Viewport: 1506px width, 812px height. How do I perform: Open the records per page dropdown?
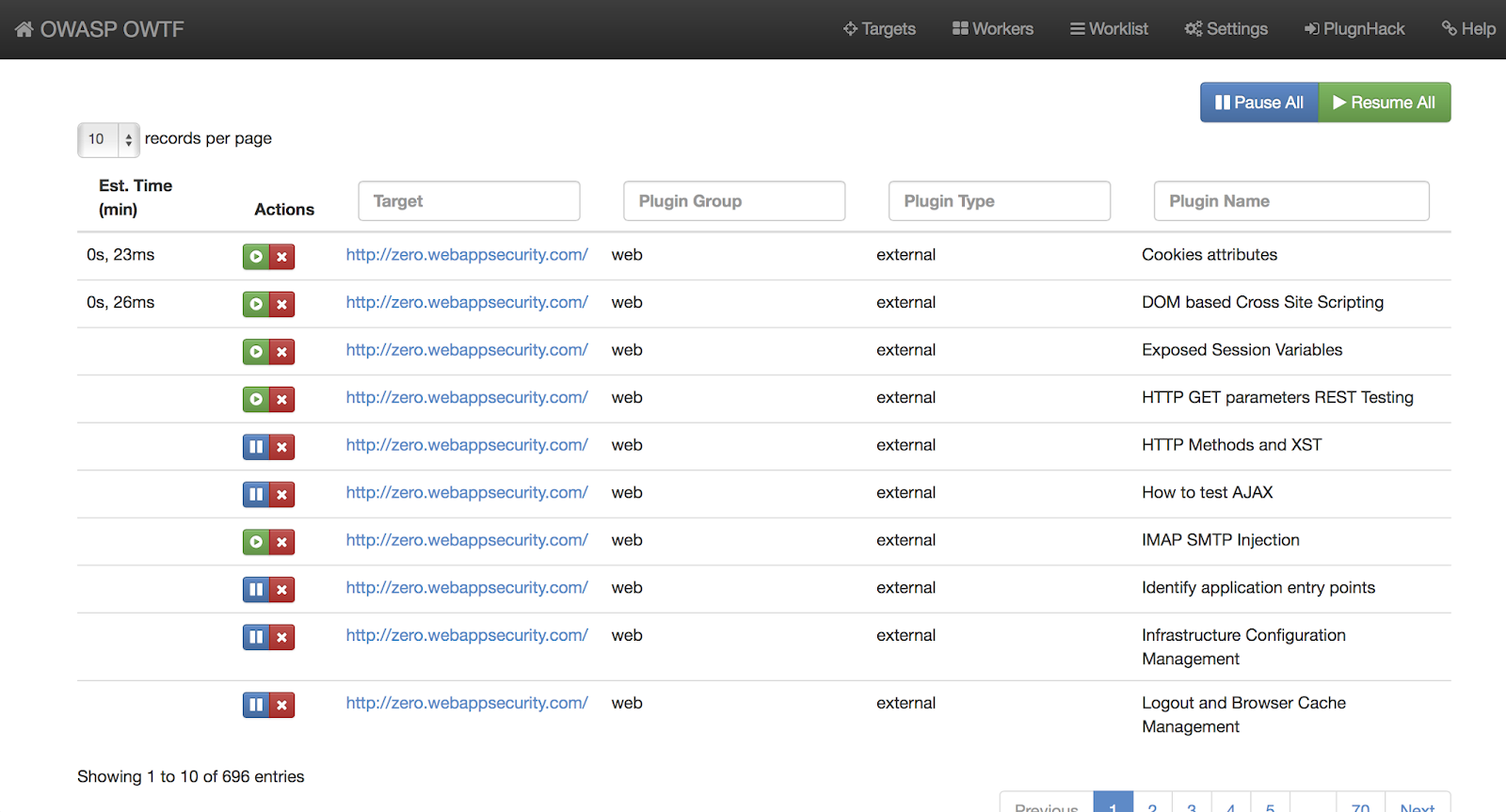click(108, 139)
